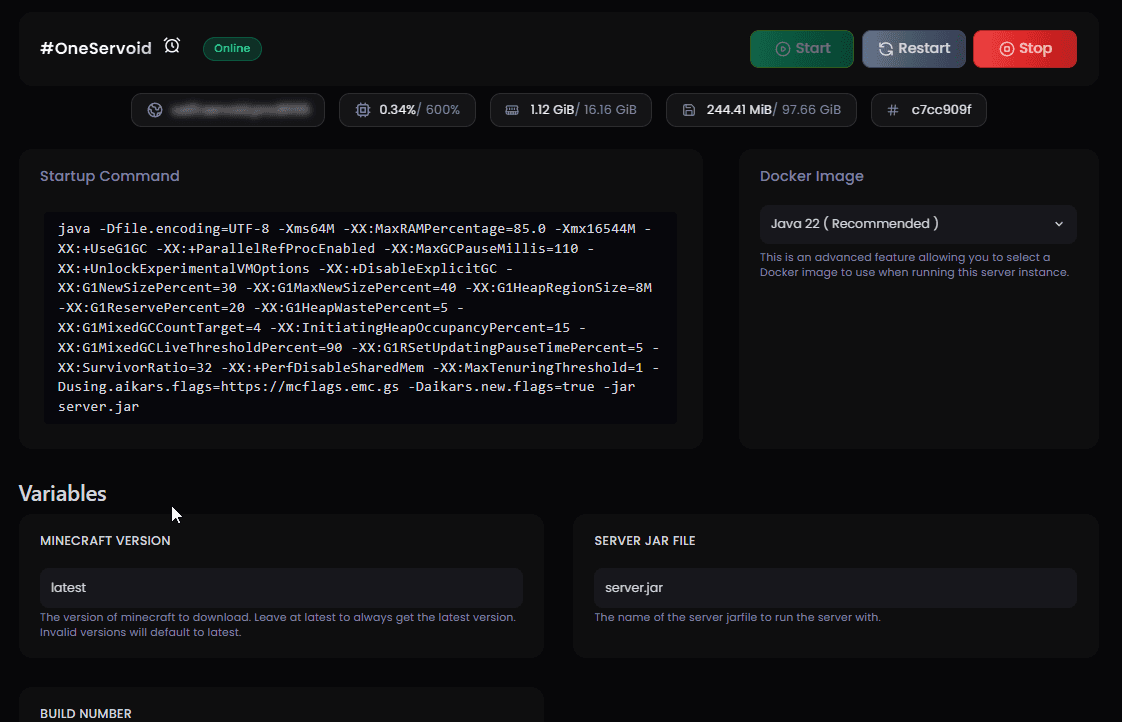Click the startup command code box
The image size is (1122, 722).
[360, 318]
